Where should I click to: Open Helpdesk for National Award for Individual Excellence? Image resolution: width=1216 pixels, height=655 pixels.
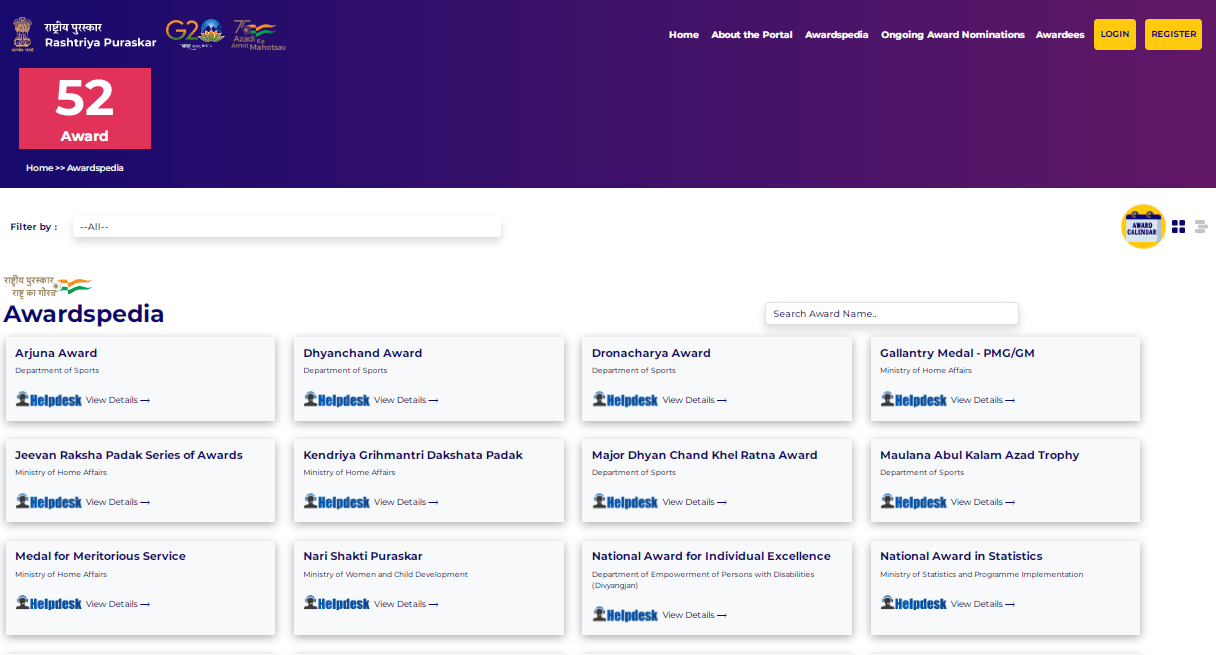625,615
